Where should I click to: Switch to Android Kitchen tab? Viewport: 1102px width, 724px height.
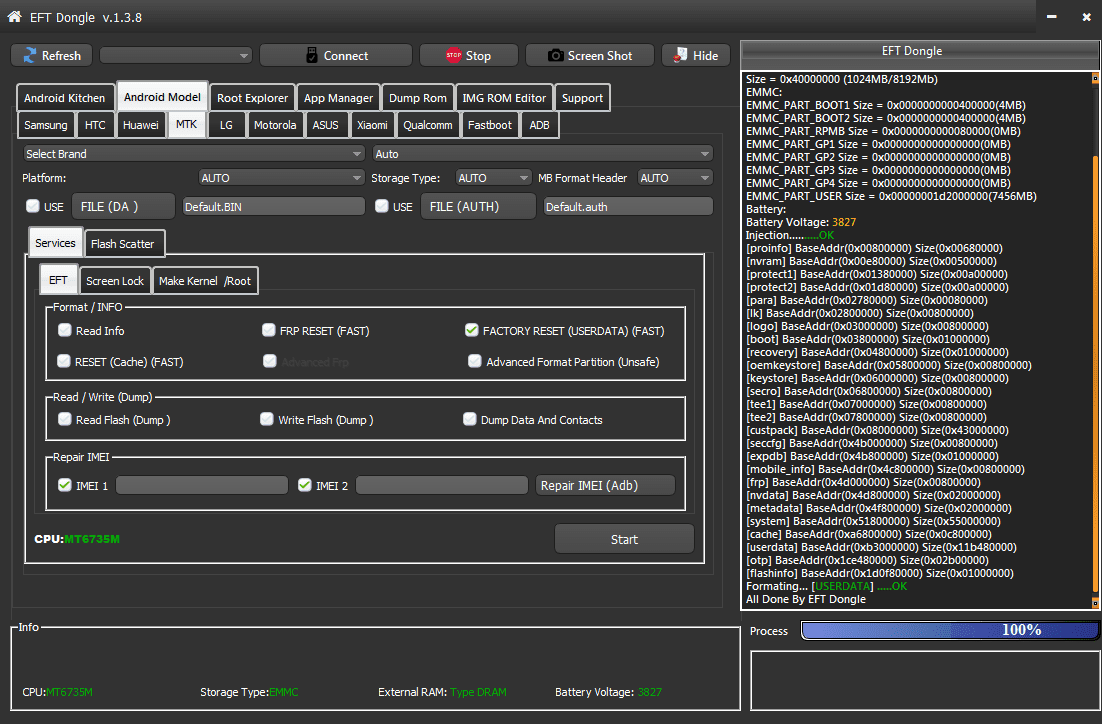click(65, 98)
